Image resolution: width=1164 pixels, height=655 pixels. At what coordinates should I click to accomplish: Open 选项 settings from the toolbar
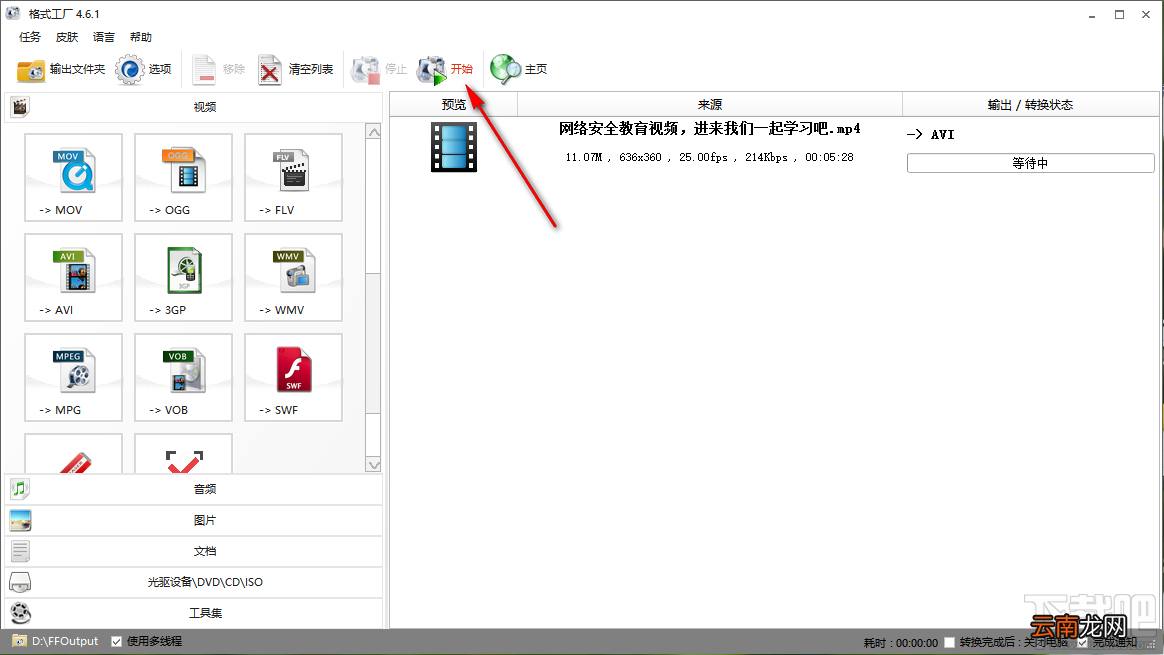click(x=144, y=70)
